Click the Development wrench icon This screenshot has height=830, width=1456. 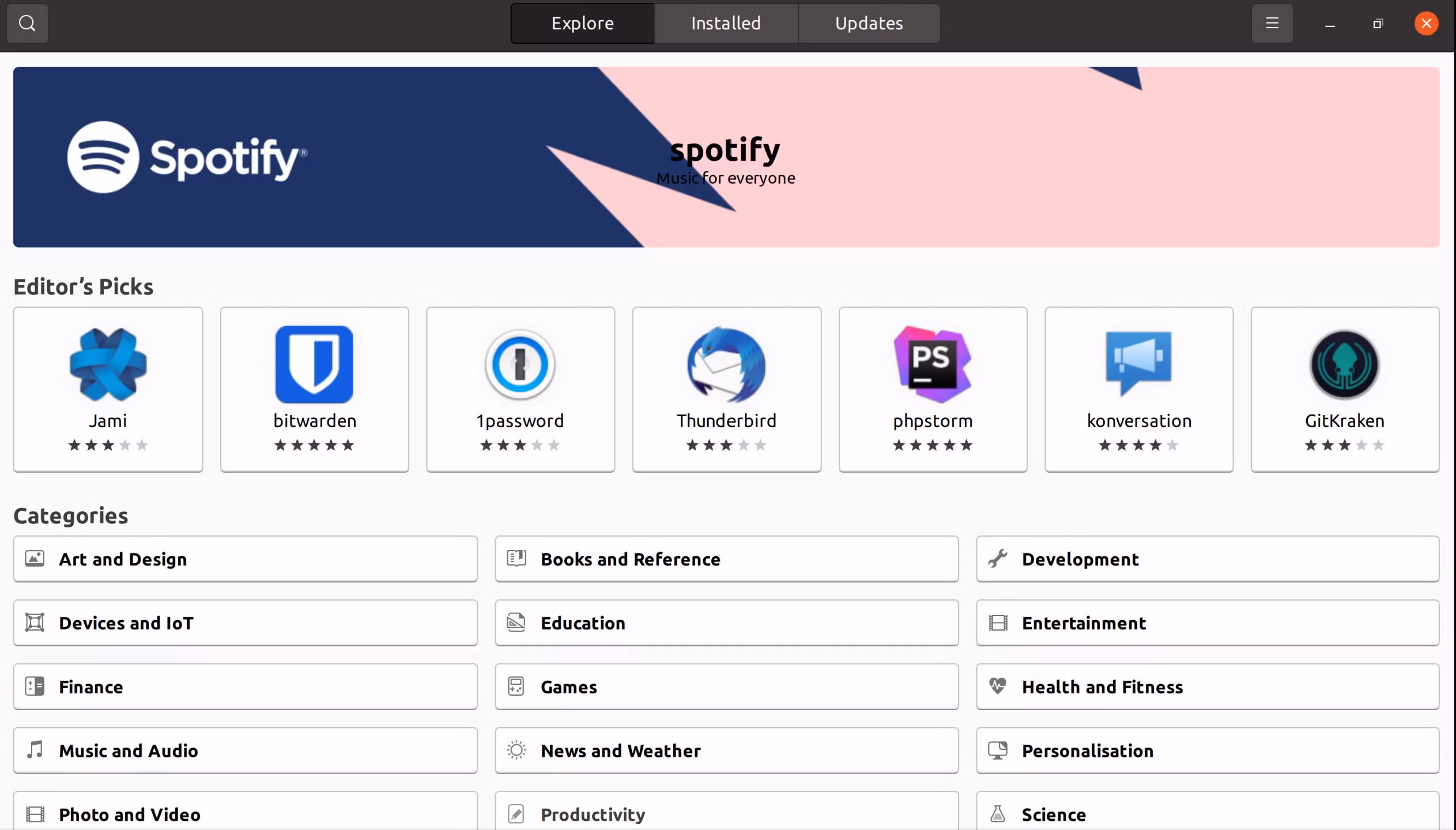pyautogui.click(x=998, y=559)
